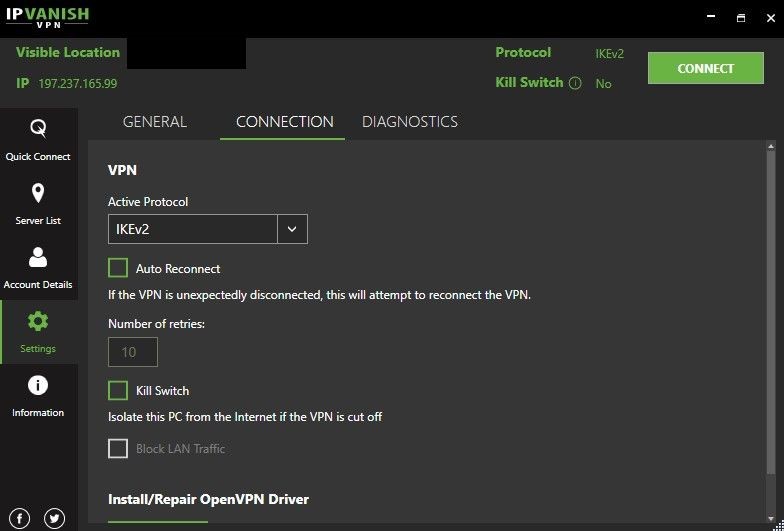Click the scrollbar down arrow
The image size is (784, 531).
pyautogui.click(x=770, y=518)
